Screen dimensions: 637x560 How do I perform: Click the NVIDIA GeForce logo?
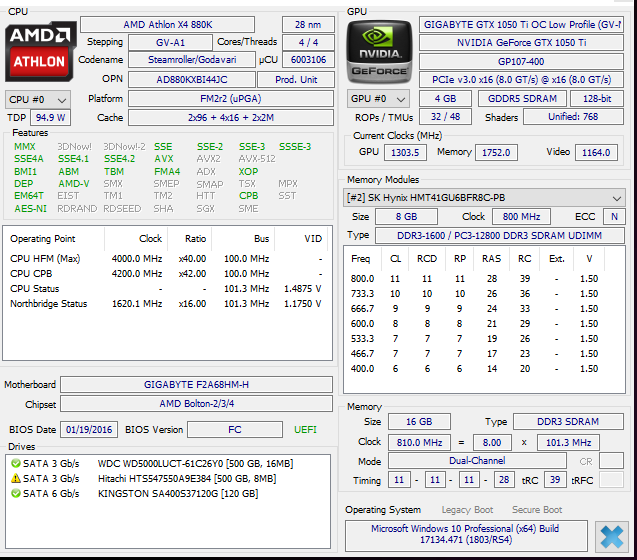tap(379, 52)
